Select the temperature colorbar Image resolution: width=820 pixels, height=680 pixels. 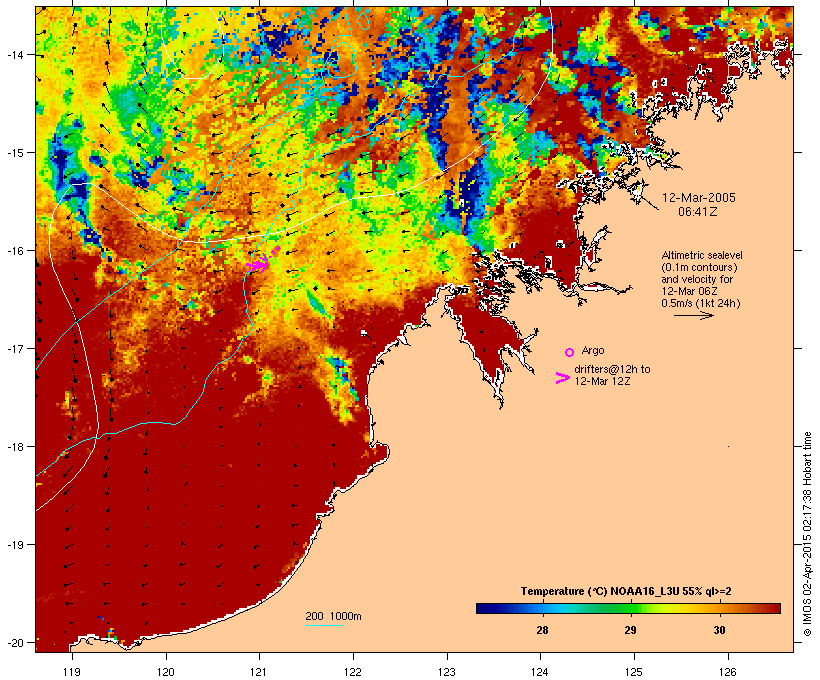tap(628, 608)
